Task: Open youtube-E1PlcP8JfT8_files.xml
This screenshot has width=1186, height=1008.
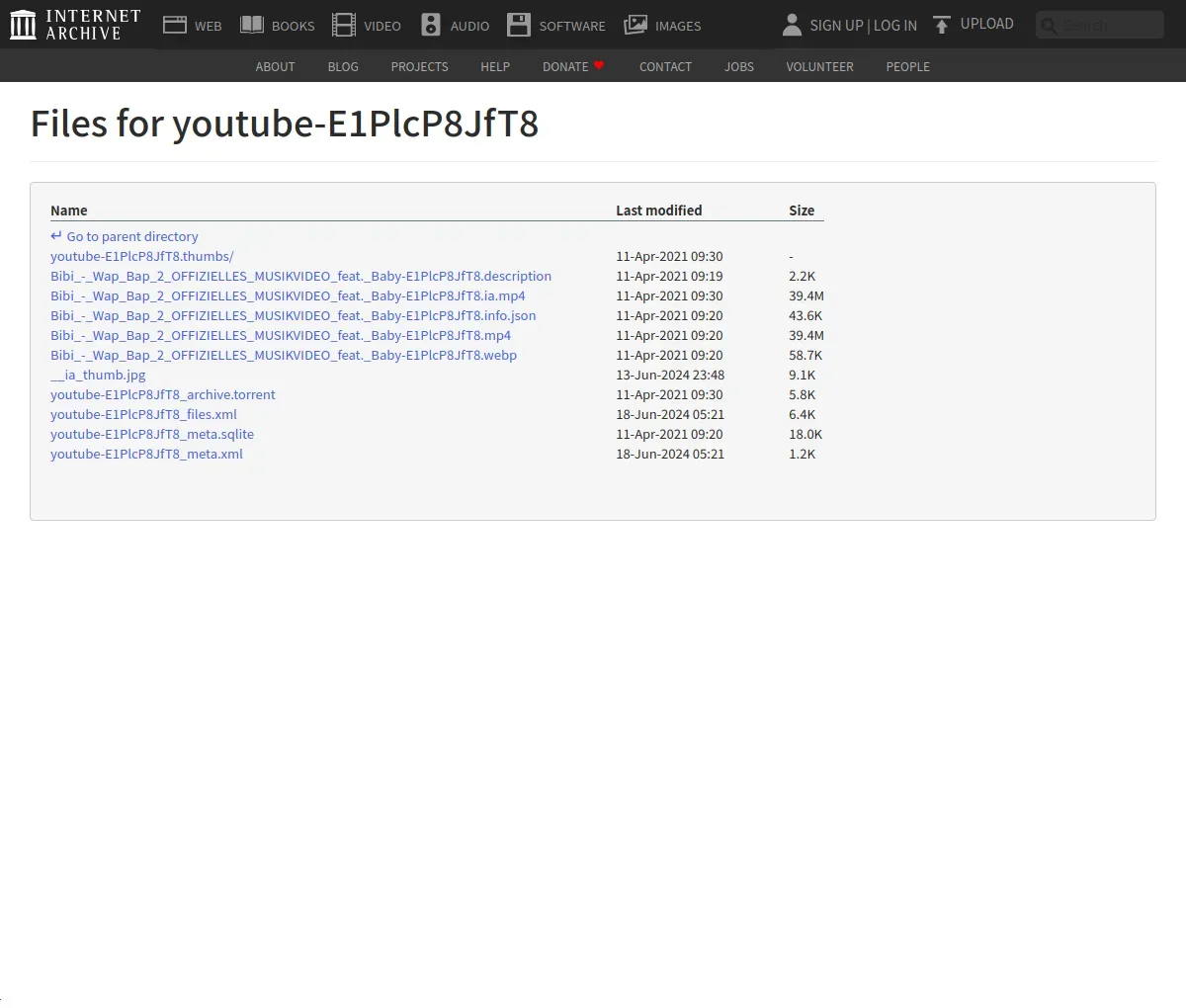Action: click(143, 414)
